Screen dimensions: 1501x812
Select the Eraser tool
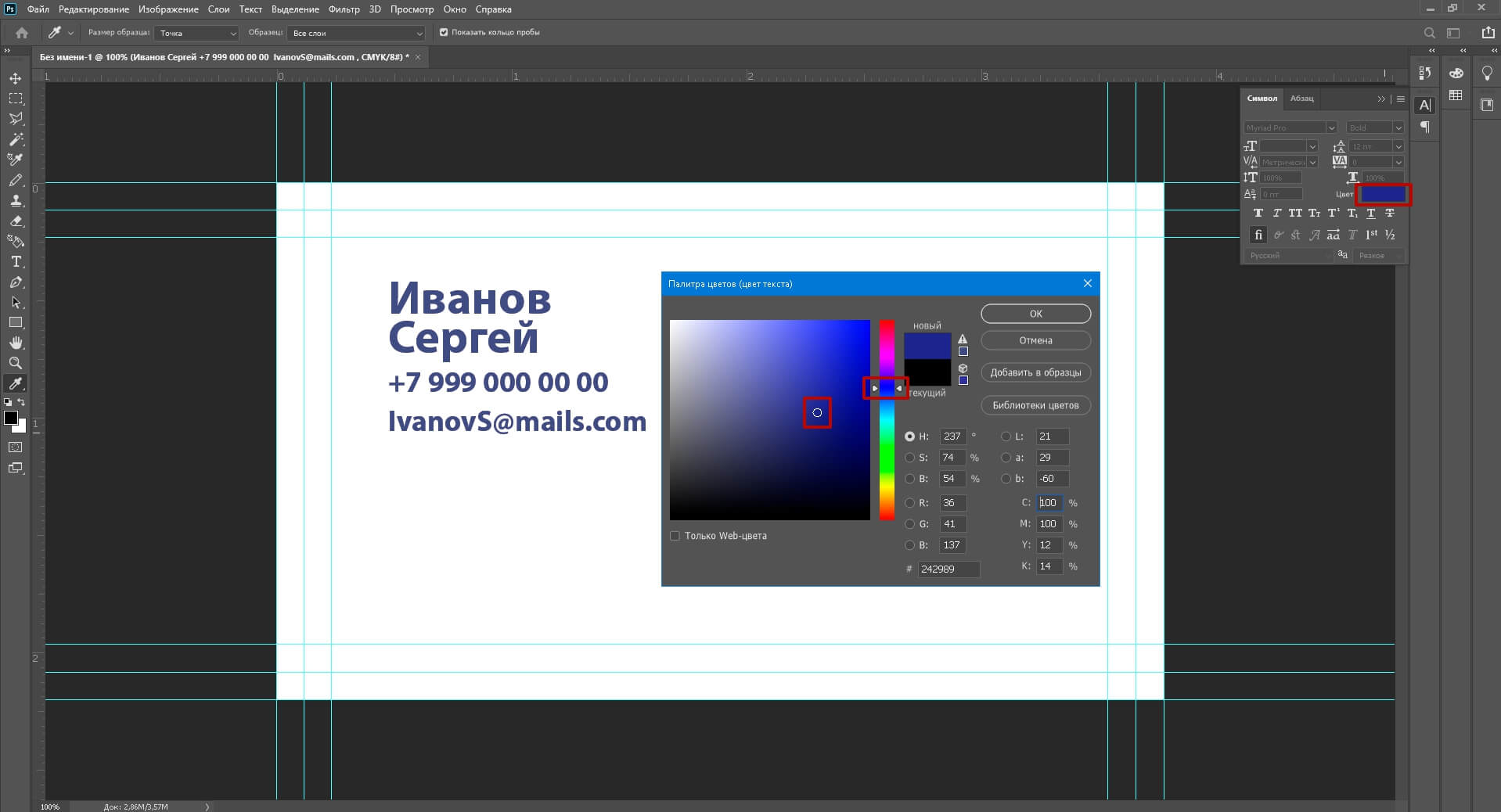pos(16,221)
